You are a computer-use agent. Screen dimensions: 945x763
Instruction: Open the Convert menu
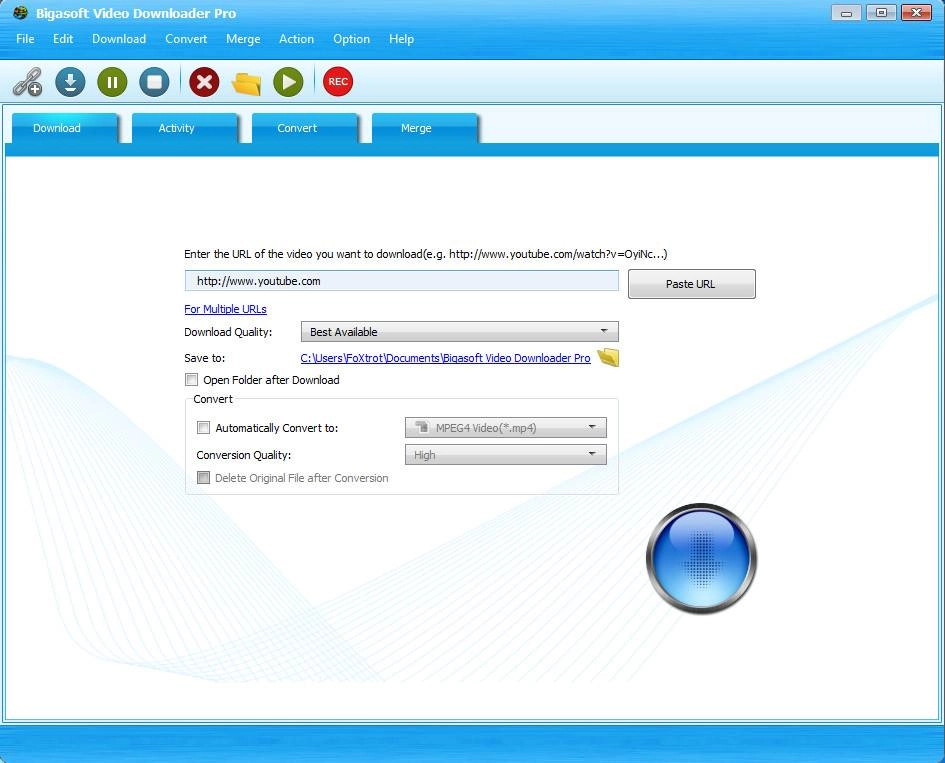tap(186, 39)
